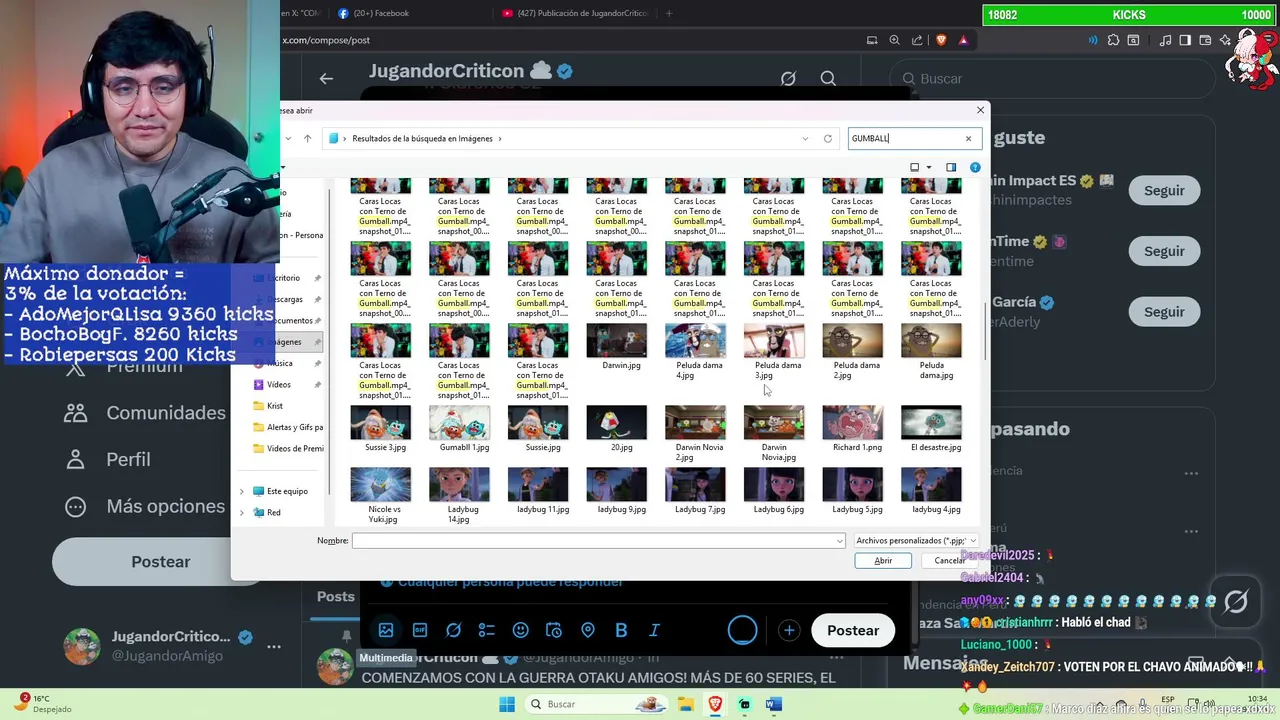
Task: Select Este equipo in navigation pane
Action: pos(280,491)
